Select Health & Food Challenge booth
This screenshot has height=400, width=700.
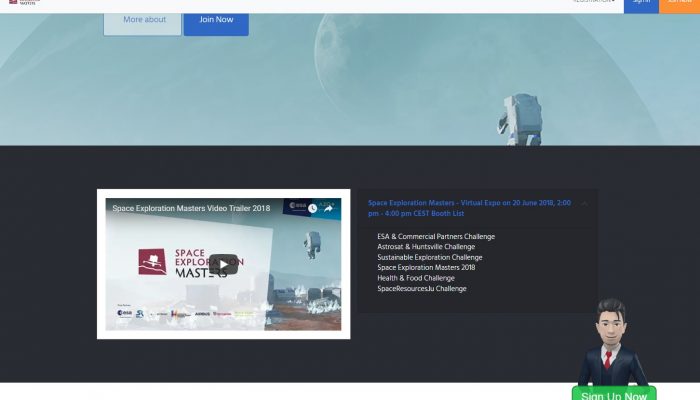tap(415, 278)
